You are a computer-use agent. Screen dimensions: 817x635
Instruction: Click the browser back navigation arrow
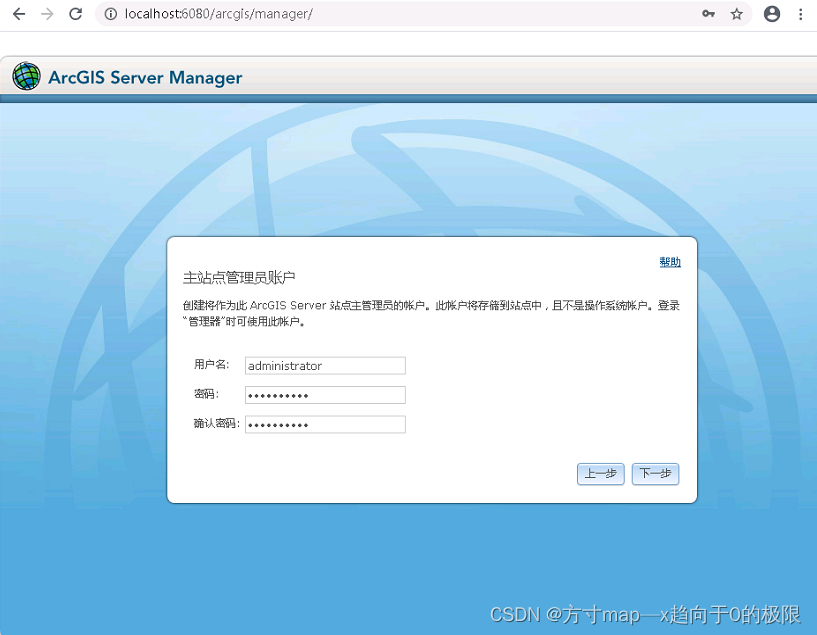tap(18, 14)
